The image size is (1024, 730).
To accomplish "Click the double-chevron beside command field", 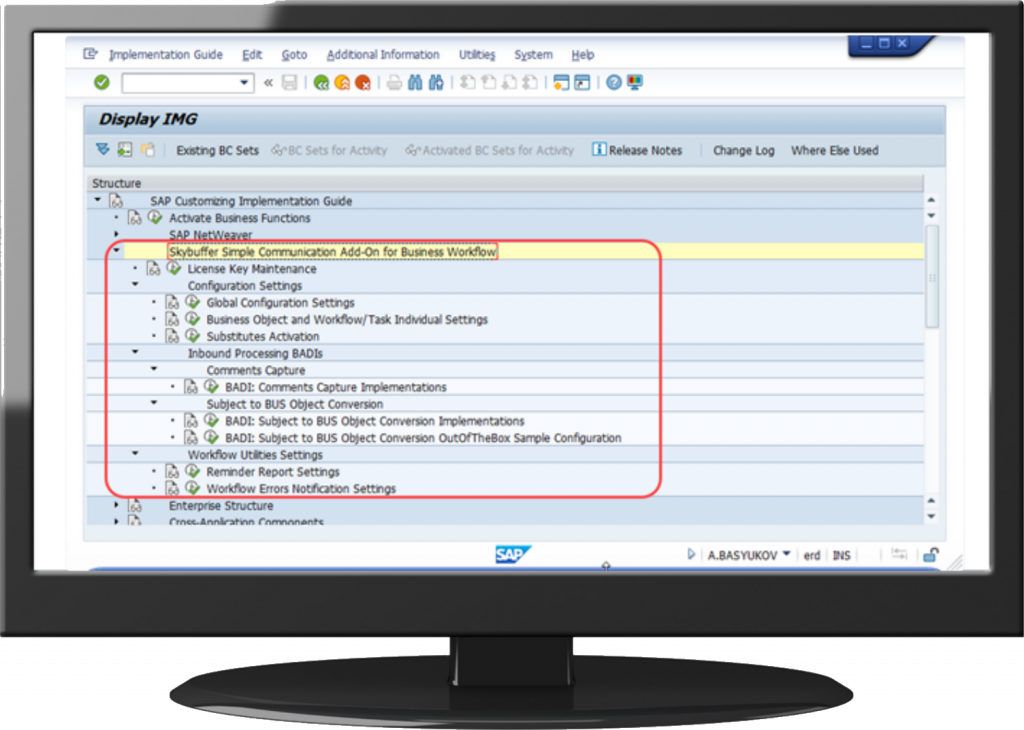I will (268, 83).
